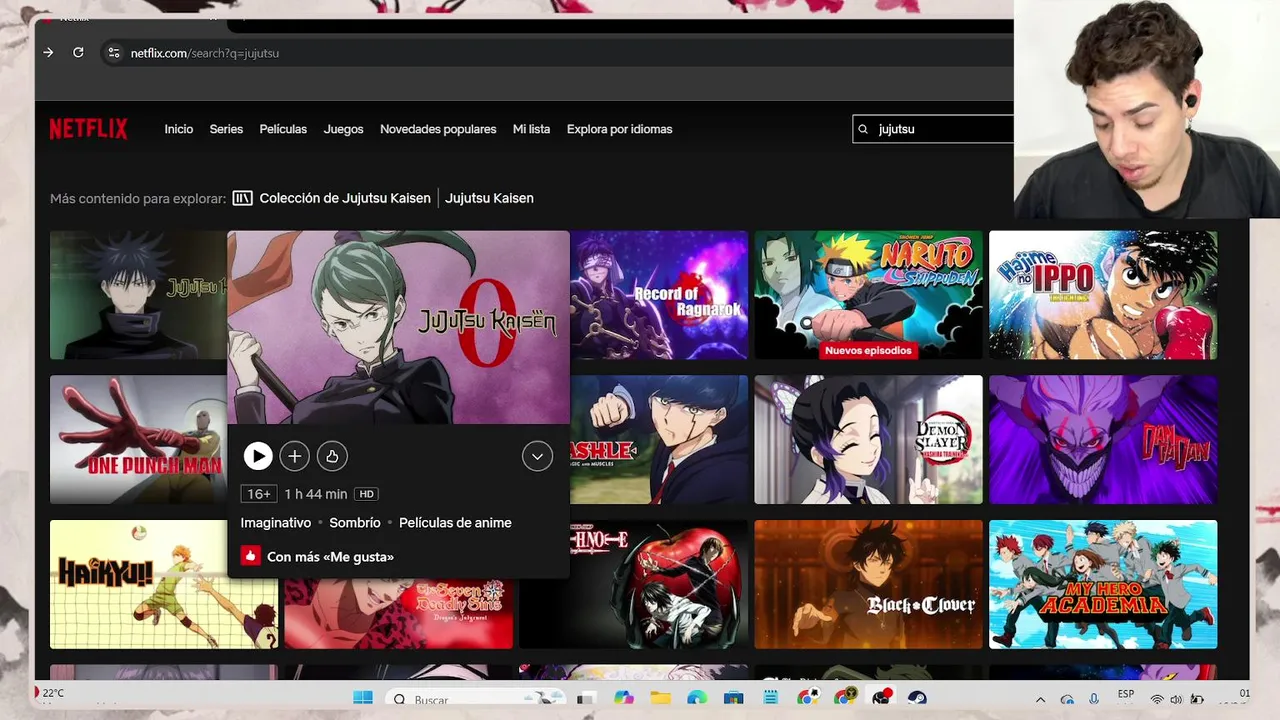
Task: Click the netflix.com address bar URL
Action: [x=205, y=53]
